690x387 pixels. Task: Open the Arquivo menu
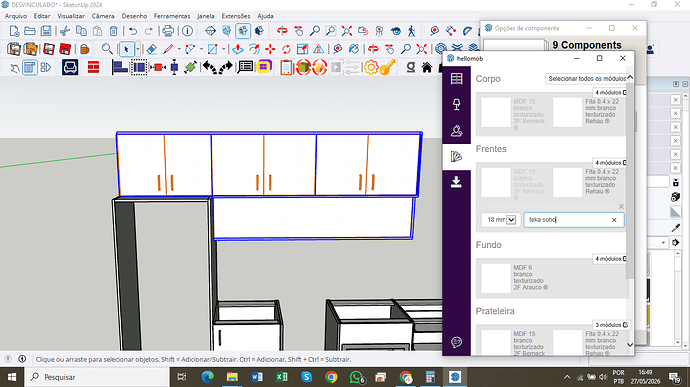tap(16, 16)
